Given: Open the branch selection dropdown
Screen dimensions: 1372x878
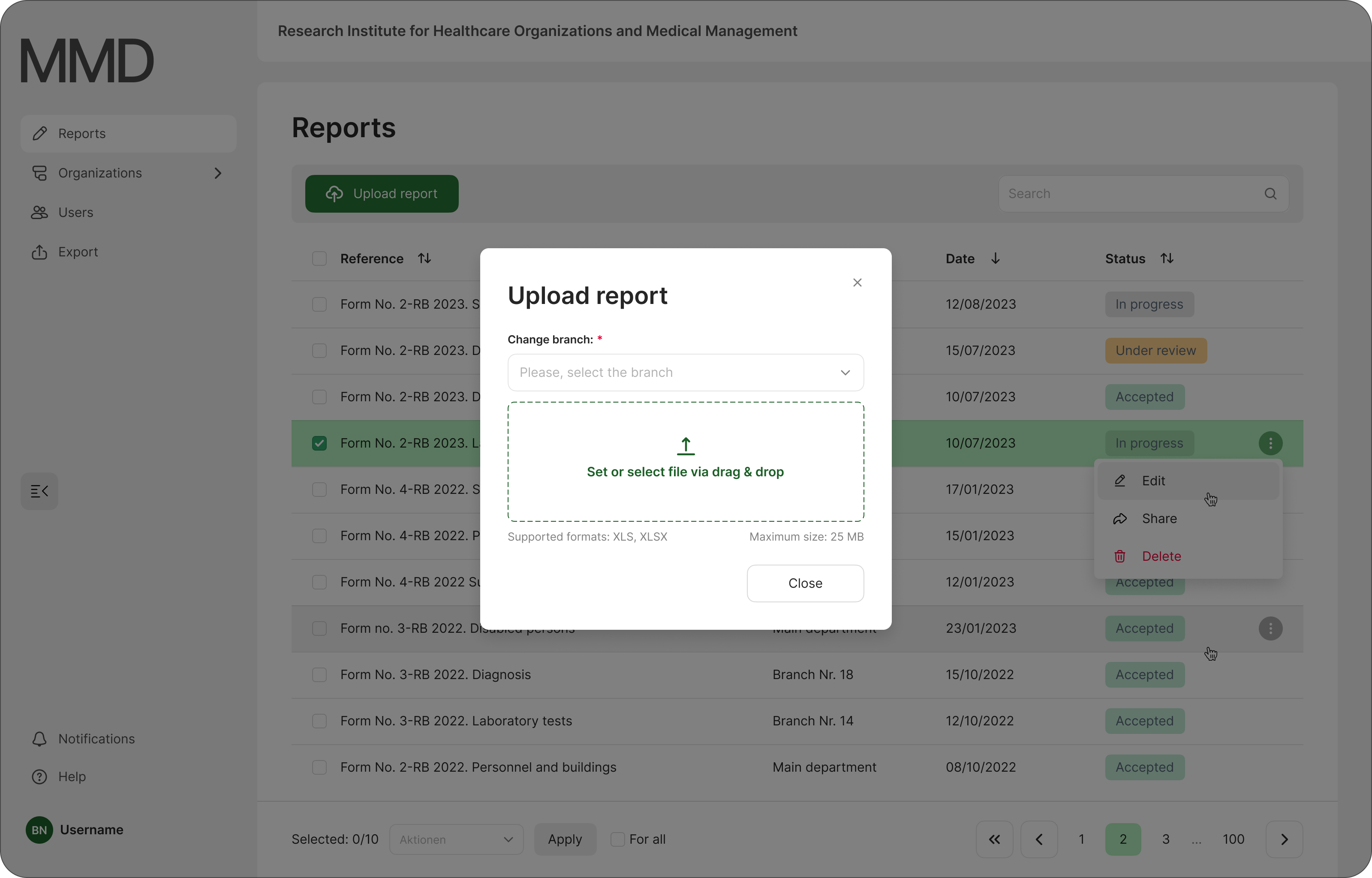Looking at the screenshot, I should pyautogui.click(x=685, y=372).
